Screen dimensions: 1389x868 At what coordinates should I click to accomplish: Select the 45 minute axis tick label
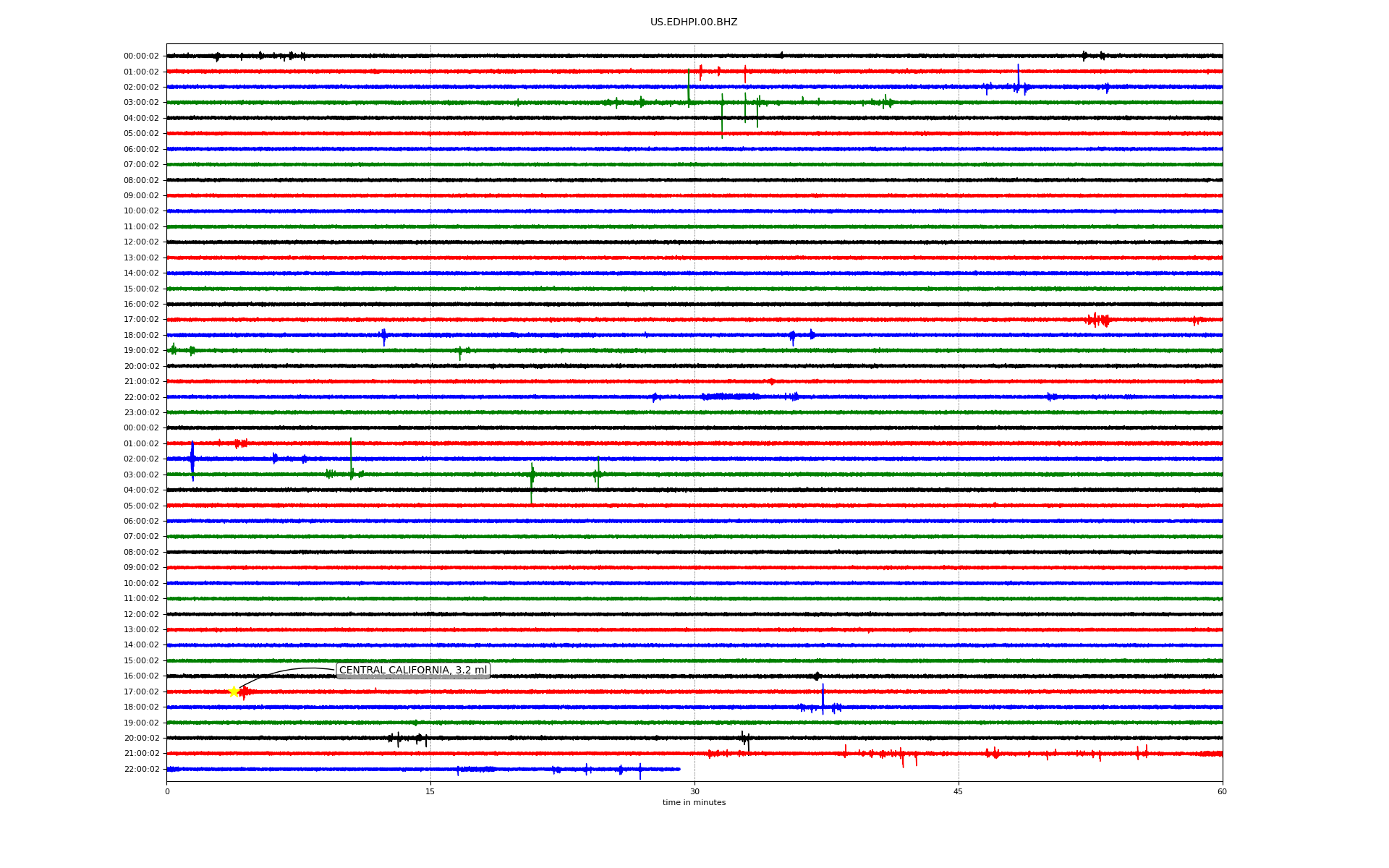tap(958, 791)
